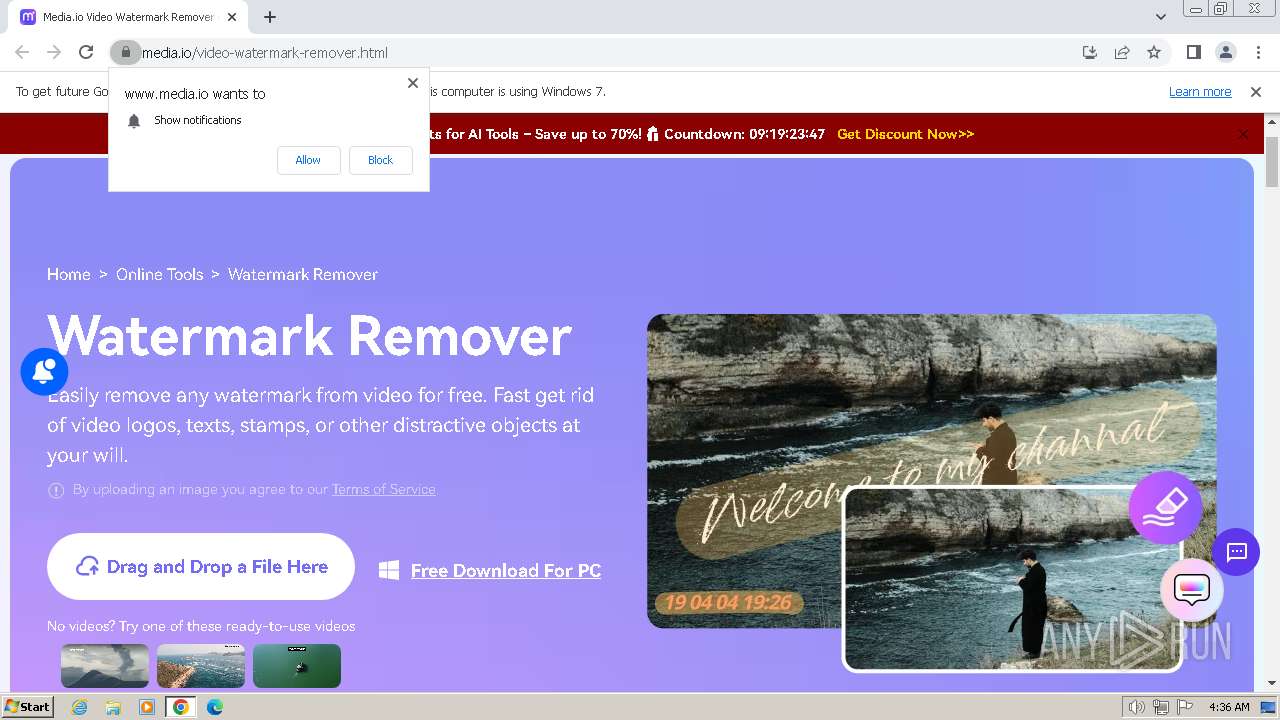The width and height of the screenshot is (1280, 720).
Task: Open Chrome three-dot menu
Action: [x=1258, y=52]
